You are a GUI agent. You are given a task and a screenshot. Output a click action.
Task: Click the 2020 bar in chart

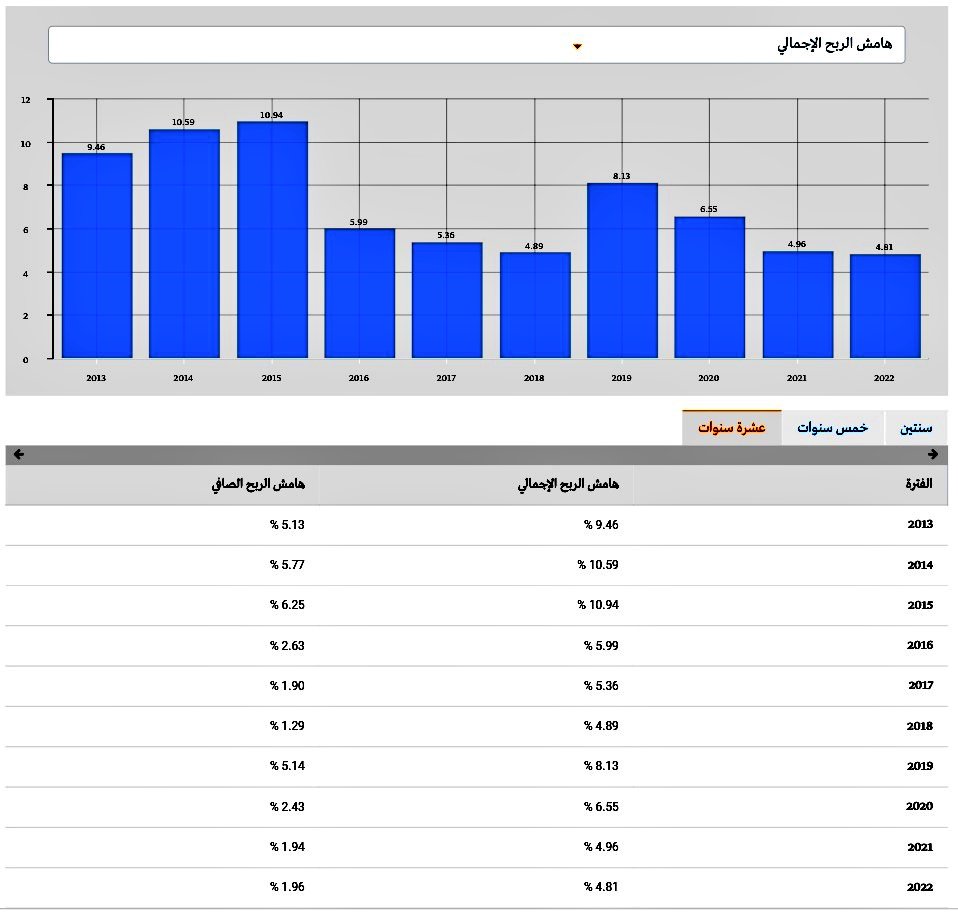tap(709, 287)
